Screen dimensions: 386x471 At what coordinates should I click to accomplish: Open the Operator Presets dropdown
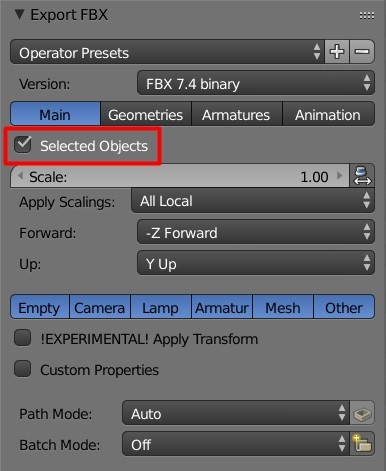(167, 52)
